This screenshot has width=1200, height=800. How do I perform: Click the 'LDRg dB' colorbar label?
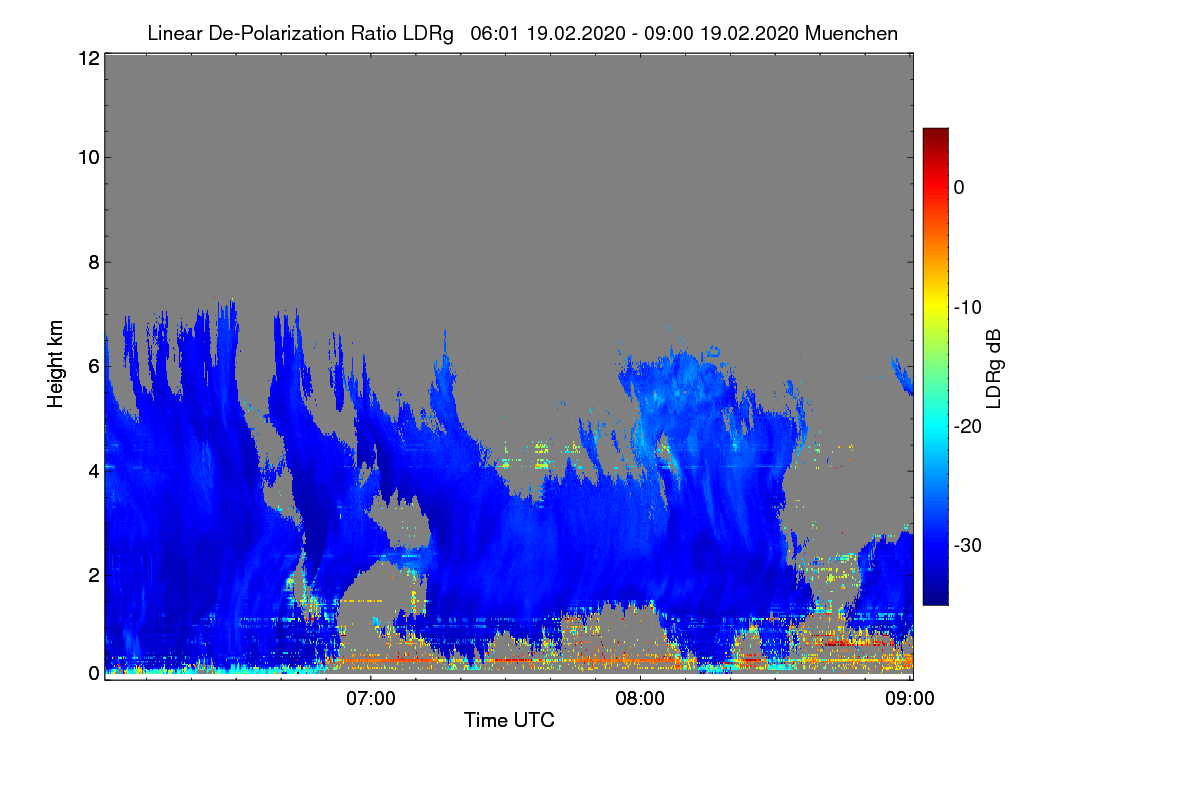tap(993, 368)
